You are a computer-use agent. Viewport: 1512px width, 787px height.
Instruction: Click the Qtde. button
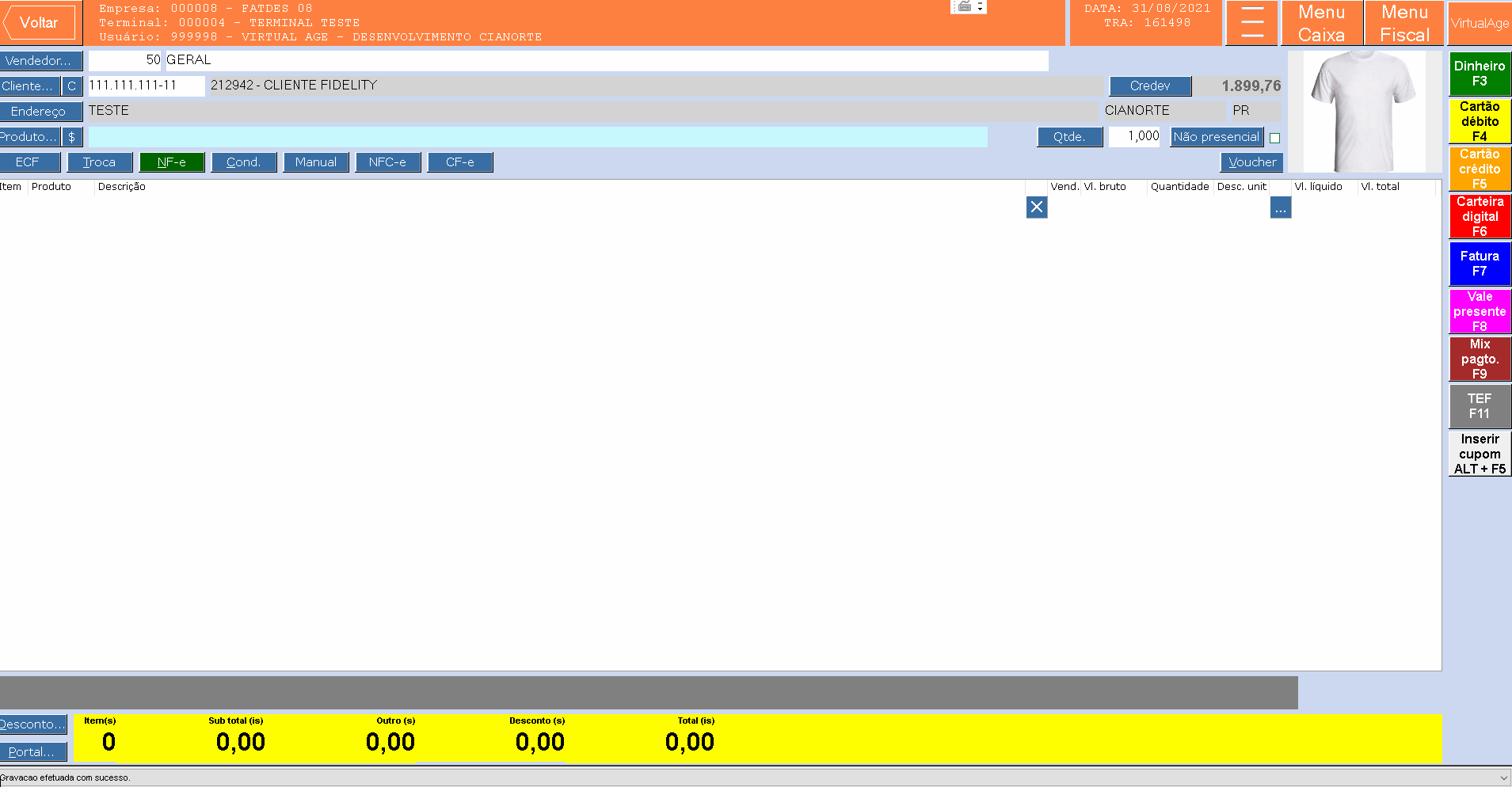(1069, 137)
